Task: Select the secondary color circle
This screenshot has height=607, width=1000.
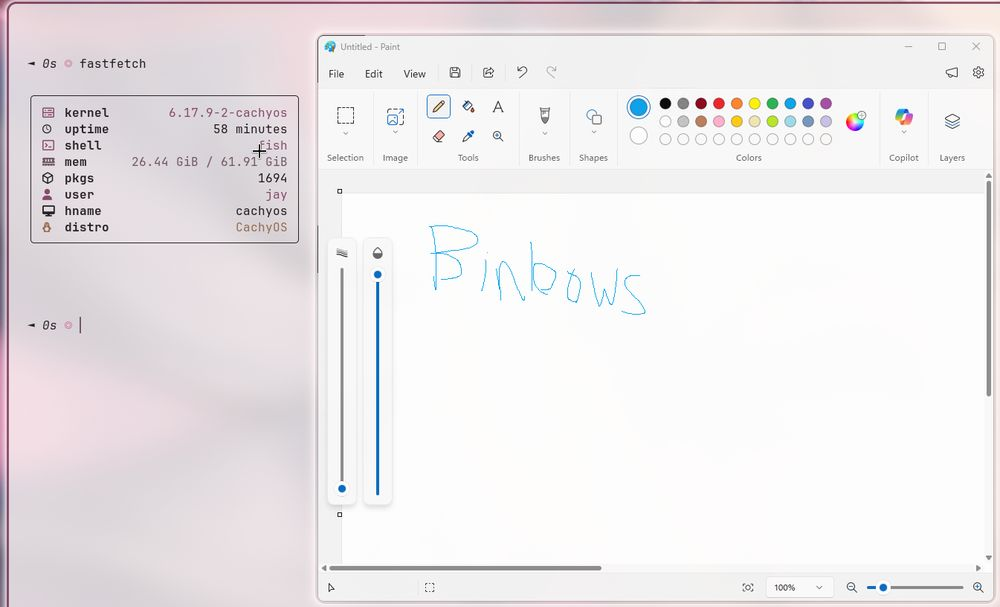Action: point(638,136)
